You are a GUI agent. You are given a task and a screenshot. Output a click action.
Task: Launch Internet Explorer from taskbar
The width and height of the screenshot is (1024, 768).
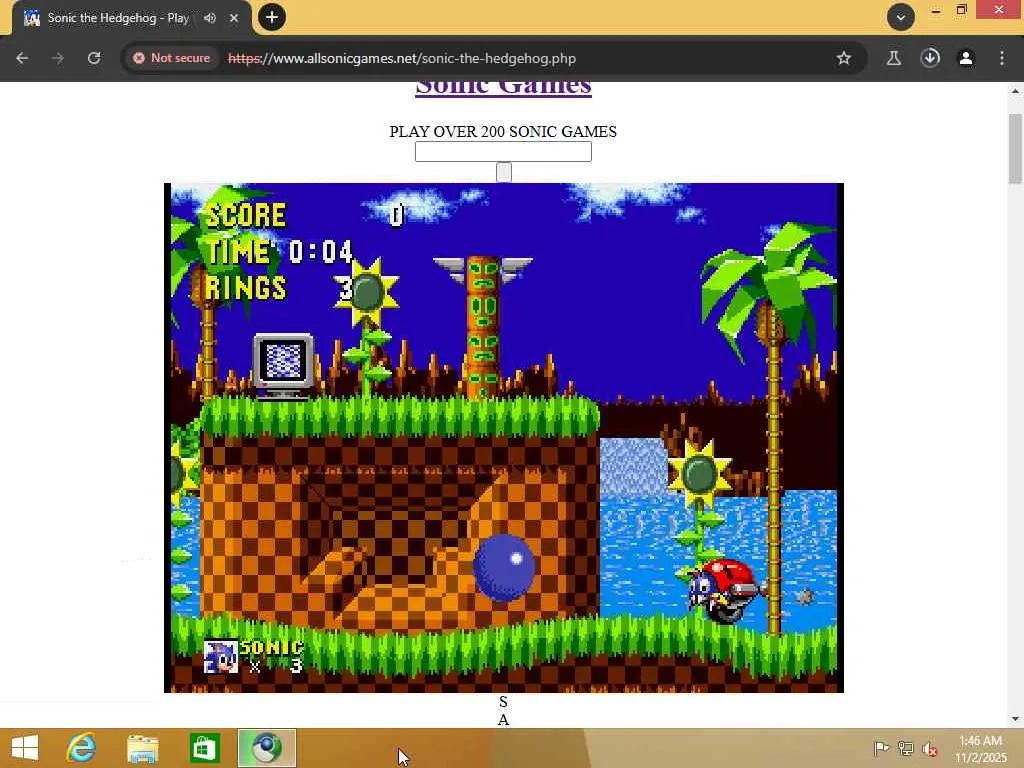82,748
